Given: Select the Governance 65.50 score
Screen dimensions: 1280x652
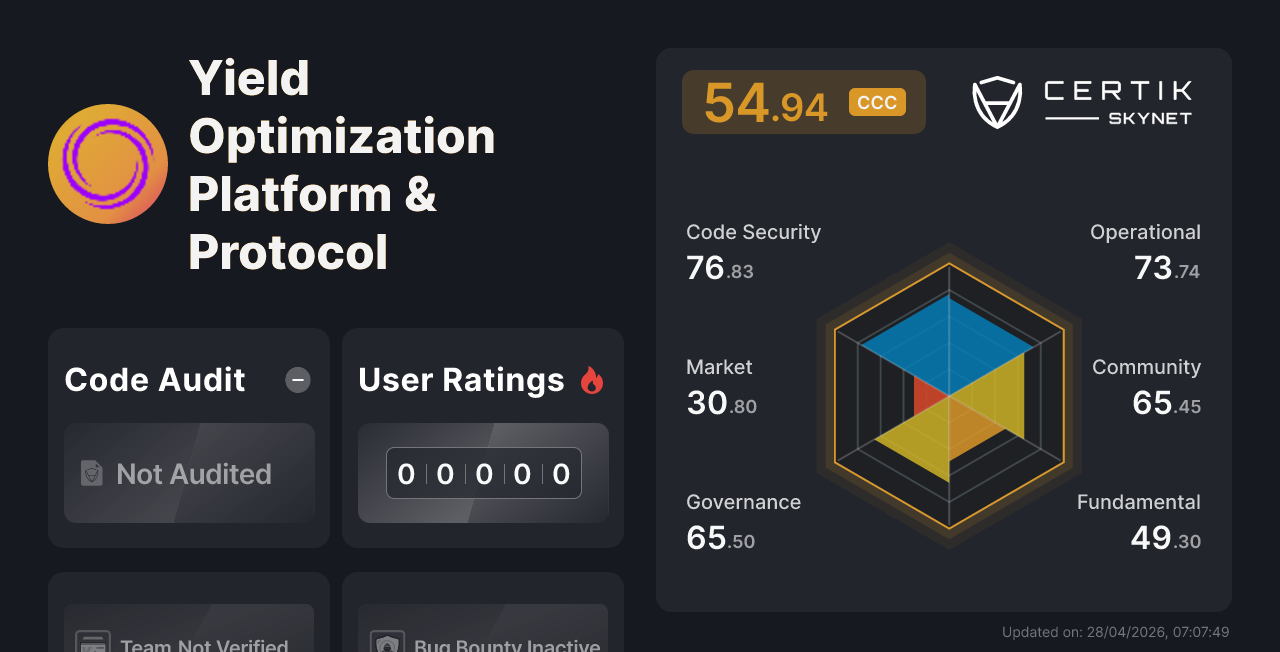Looking at the screenshot, I should (x=720, y=538).
